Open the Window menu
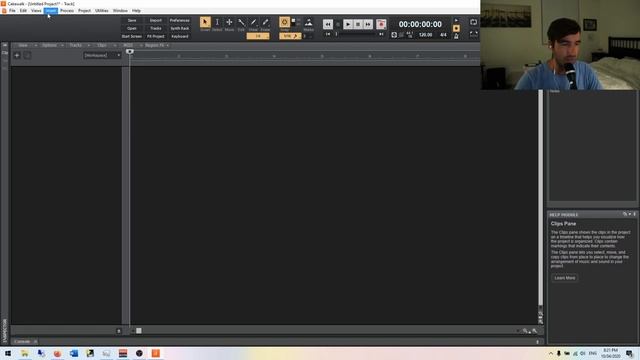Image resolution: width=640 pixels, height=360 pixels. 120,11
